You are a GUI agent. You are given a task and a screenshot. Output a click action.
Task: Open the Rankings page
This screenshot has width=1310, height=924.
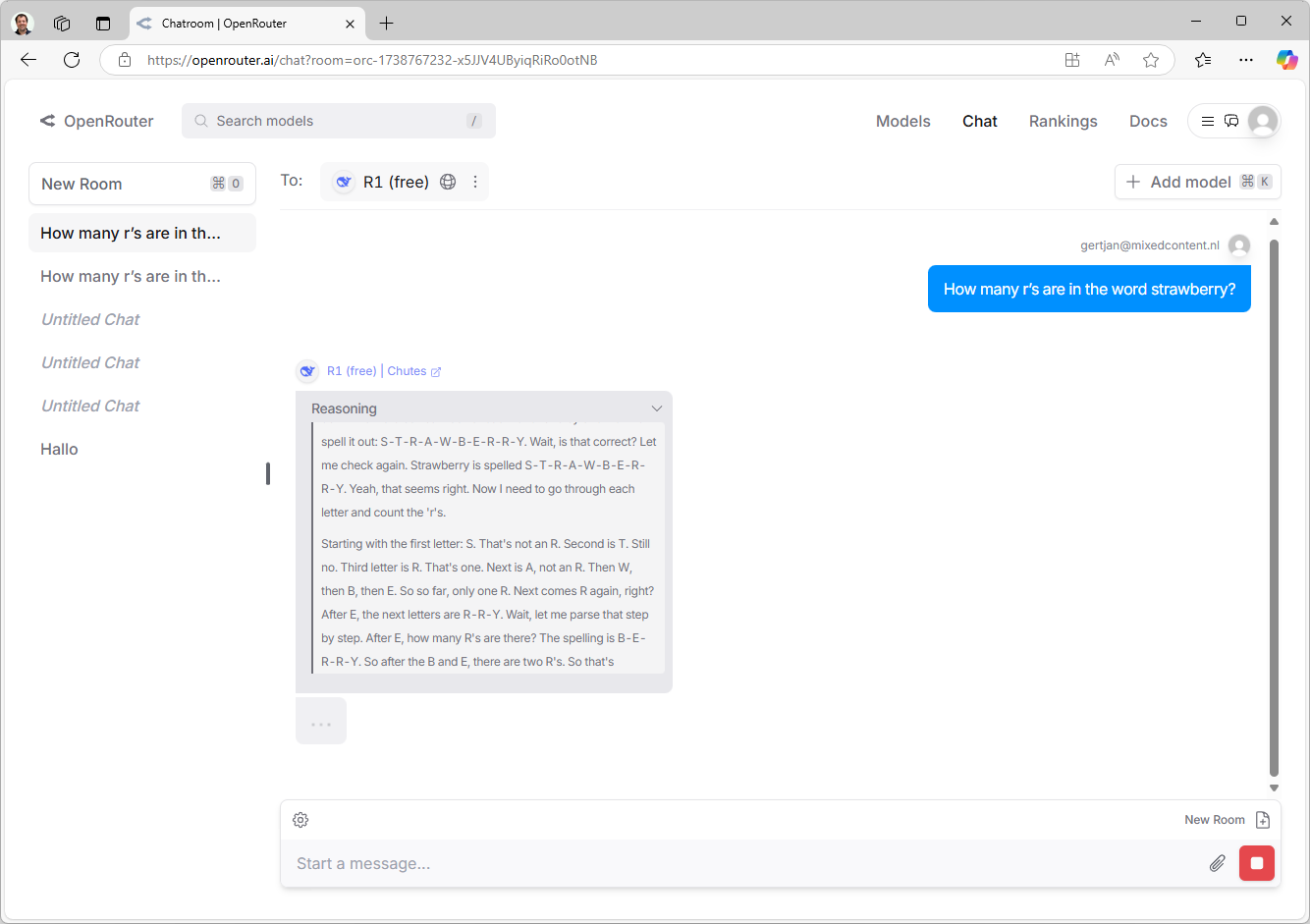(1064, 121)
